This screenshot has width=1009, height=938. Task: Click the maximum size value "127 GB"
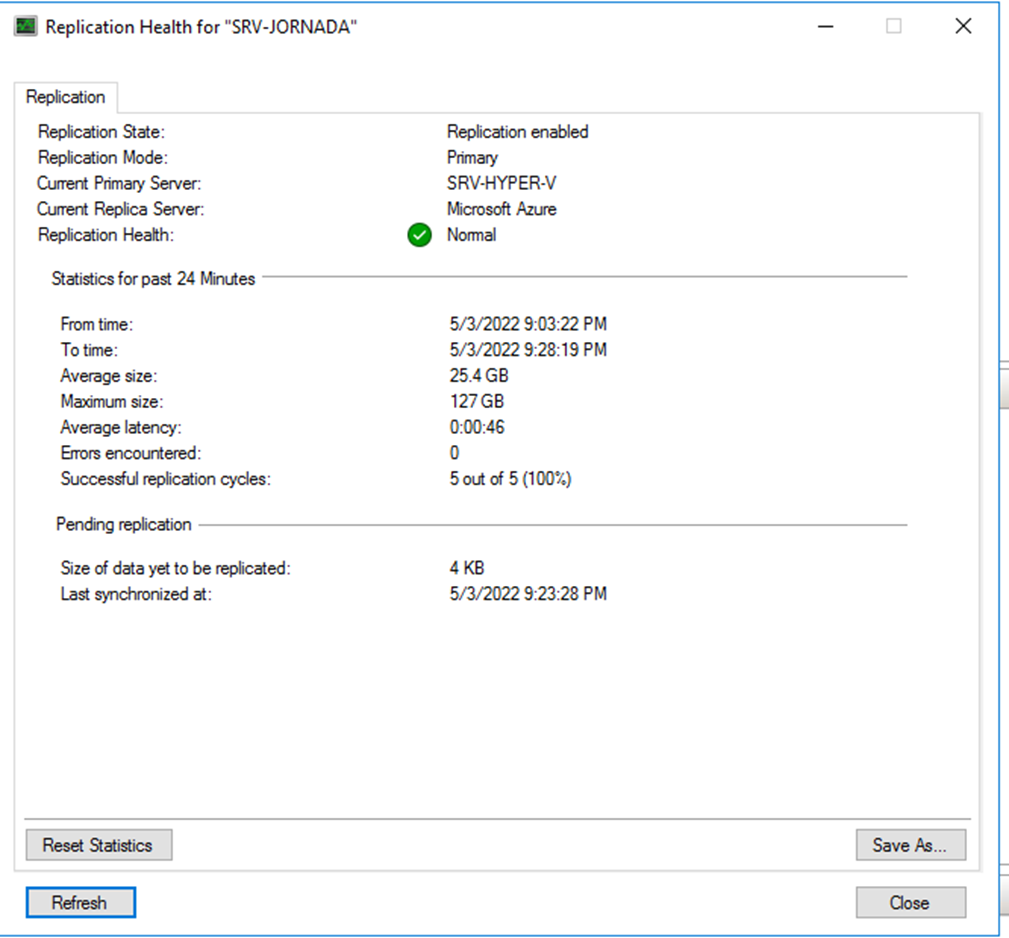click(477, 401)
